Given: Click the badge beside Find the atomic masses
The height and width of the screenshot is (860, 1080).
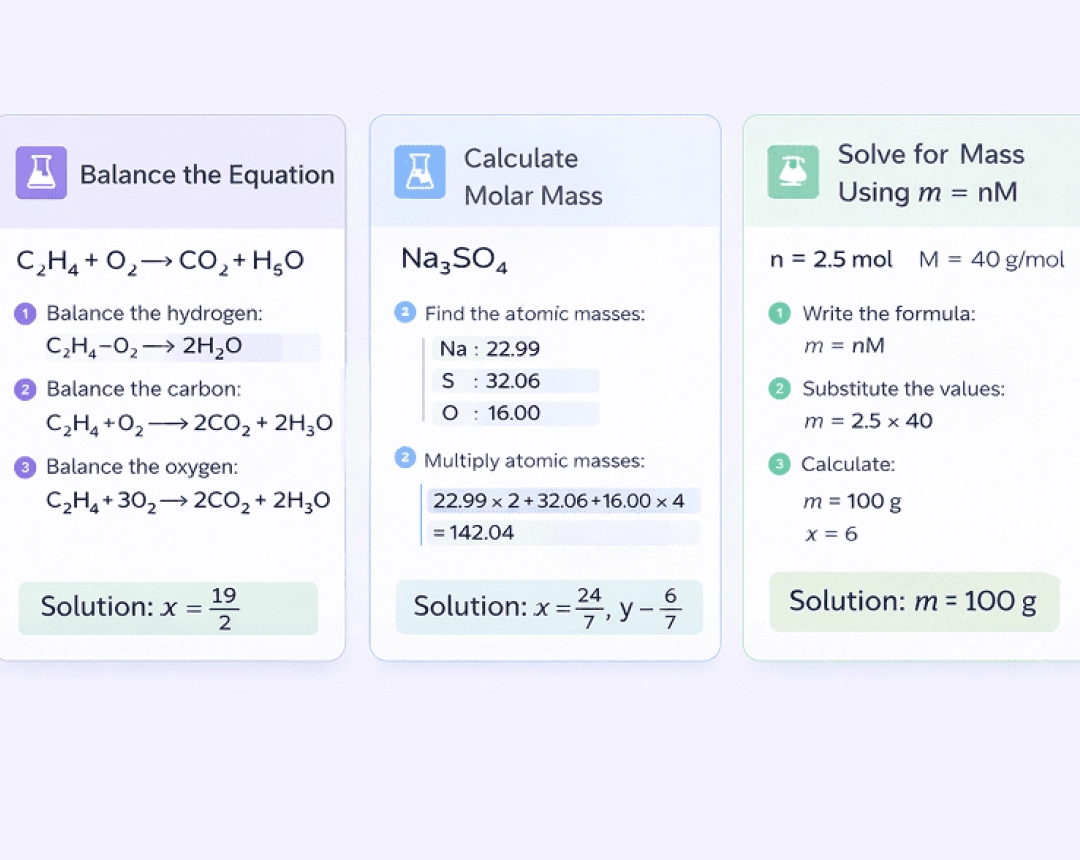Looking at the screenshot, I should click(405, 314).
